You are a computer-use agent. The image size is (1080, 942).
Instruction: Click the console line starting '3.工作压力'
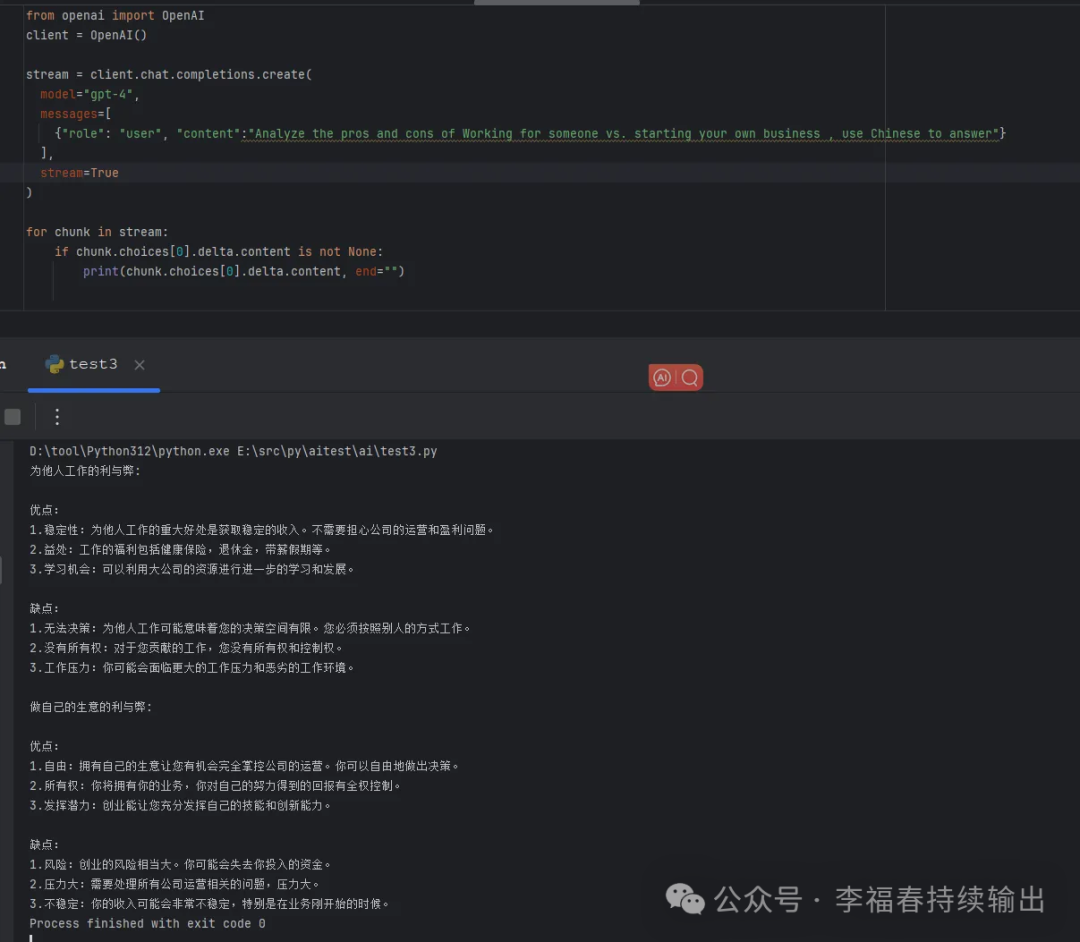[192, 668]
